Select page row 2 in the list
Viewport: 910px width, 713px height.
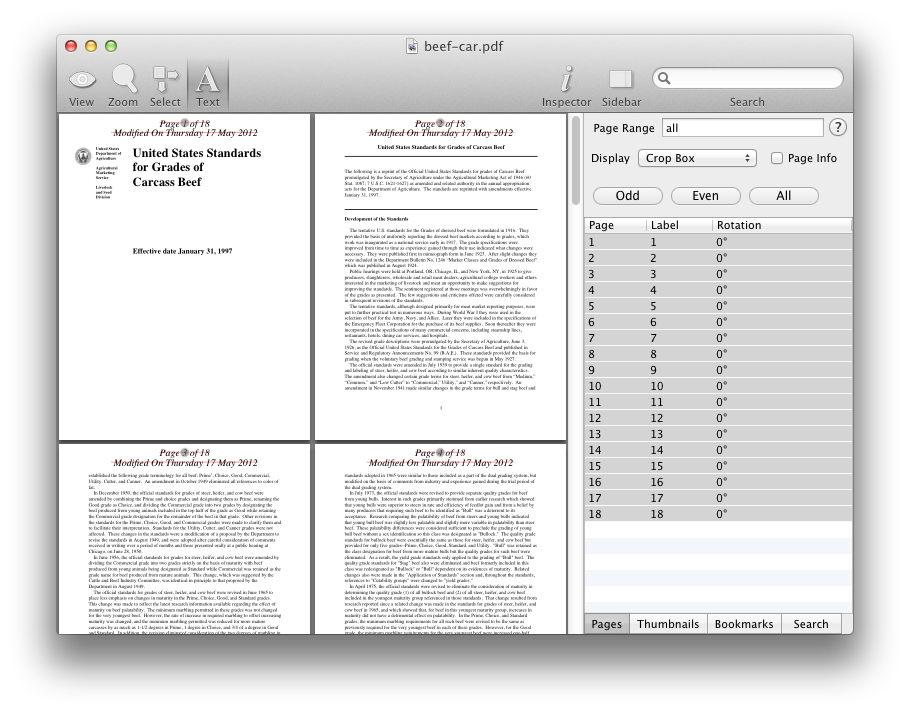[x=718, y=258]
